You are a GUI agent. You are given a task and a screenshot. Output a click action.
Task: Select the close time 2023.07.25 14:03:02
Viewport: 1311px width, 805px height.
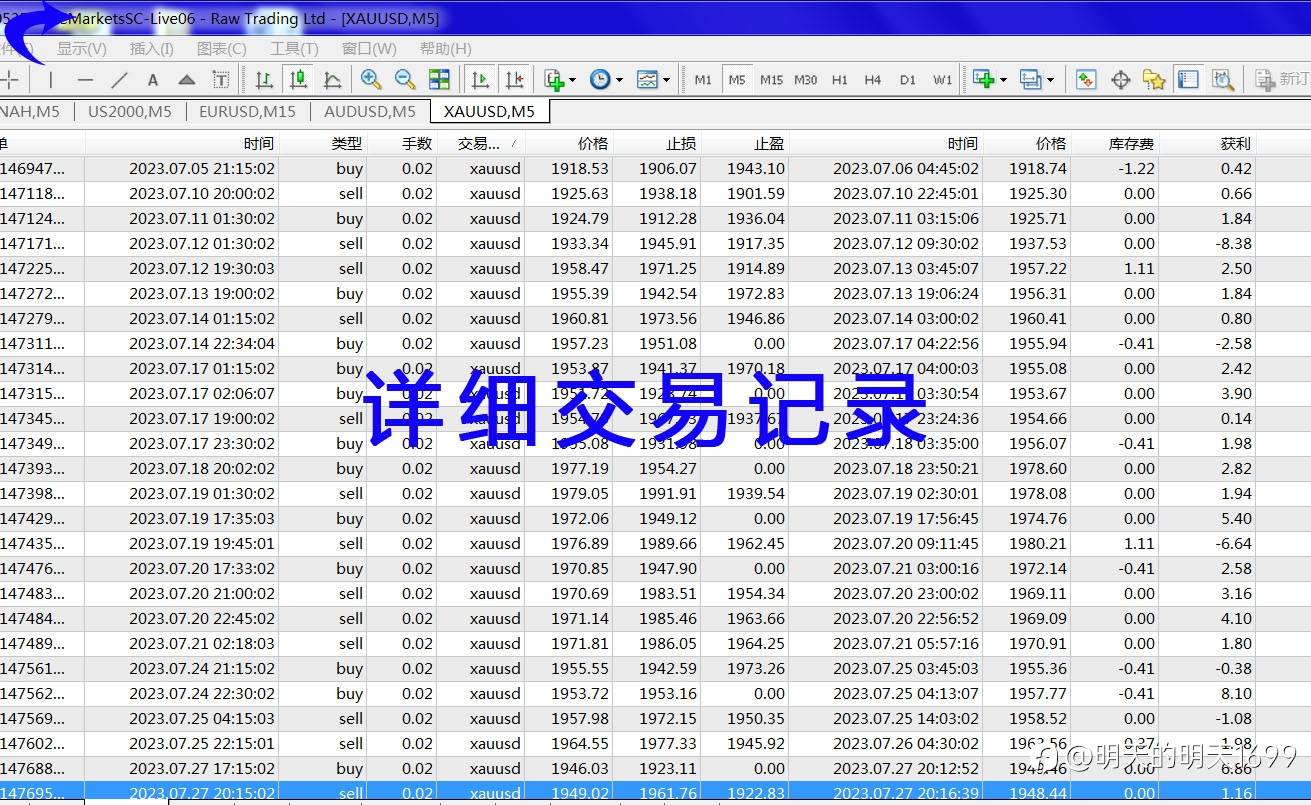tap(906, 719)
